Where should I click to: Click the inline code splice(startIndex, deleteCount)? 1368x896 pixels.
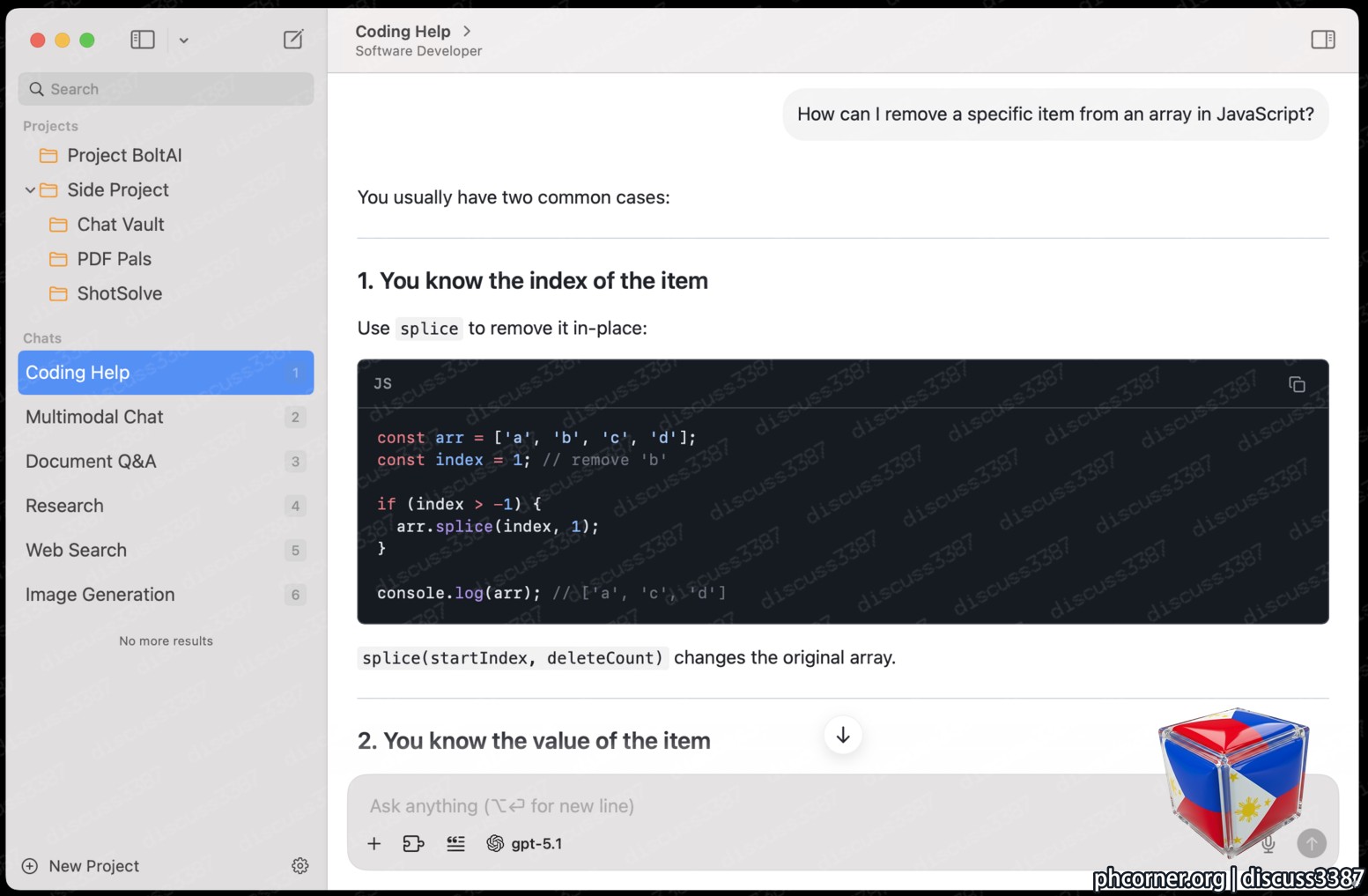(x=513, y=658)
